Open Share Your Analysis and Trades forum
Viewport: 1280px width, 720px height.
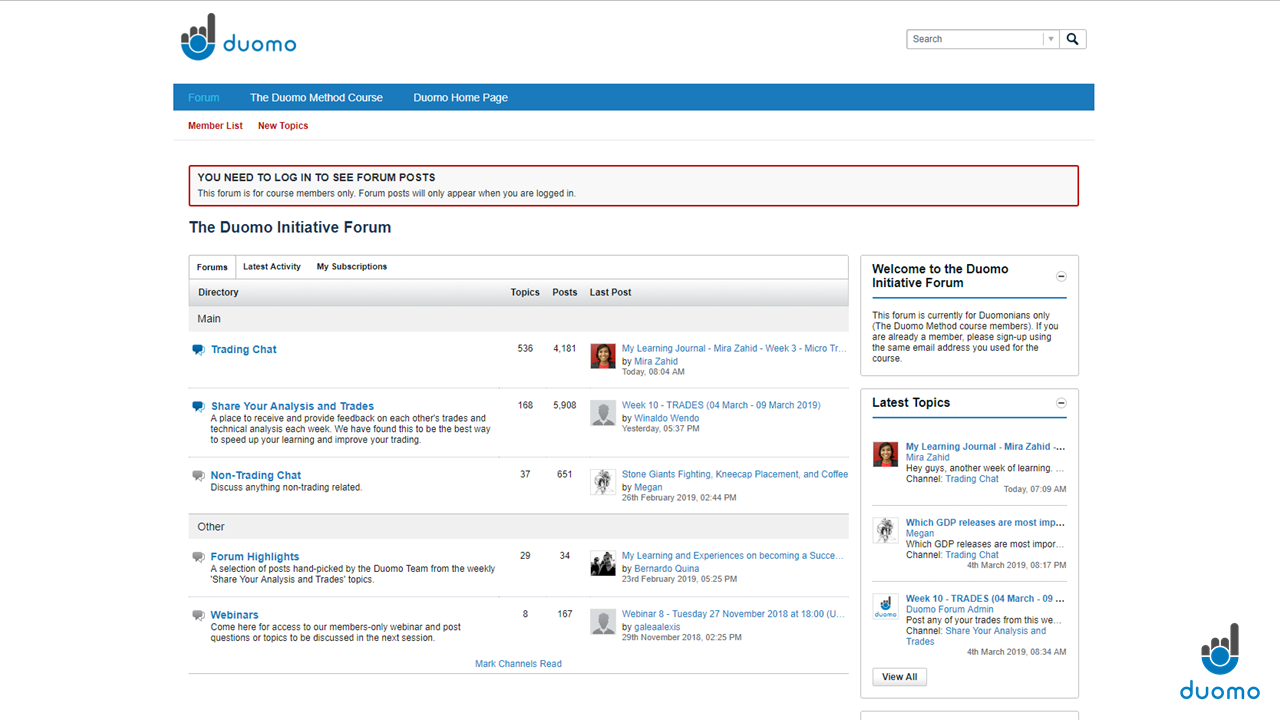pyautogui.click(x=292, y=406)
